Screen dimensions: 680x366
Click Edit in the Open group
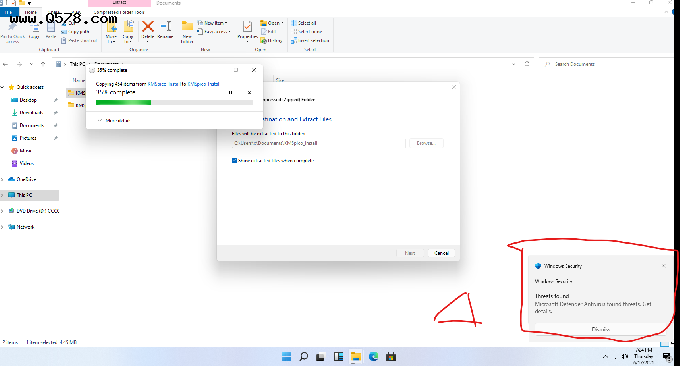pyautogui.click(x=269, y=32)
